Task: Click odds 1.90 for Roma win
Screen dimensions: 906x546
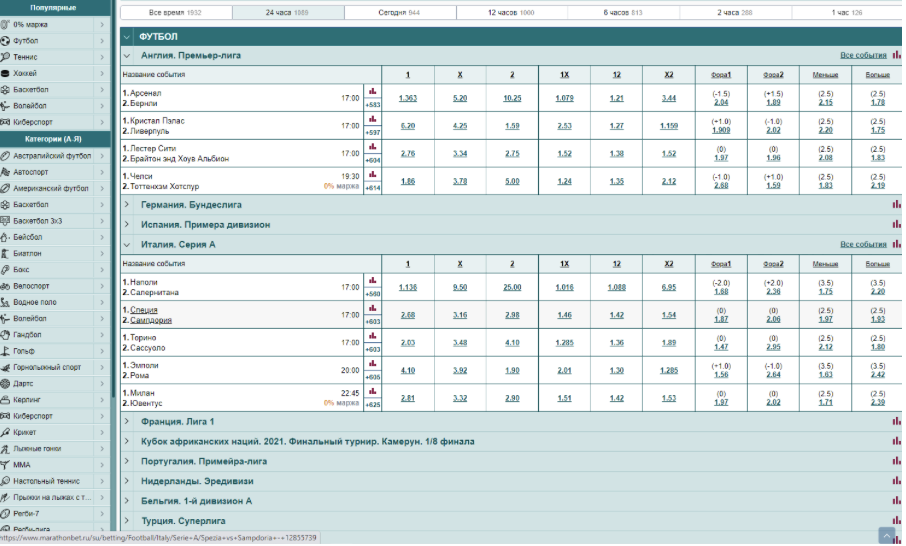Action: click(x=512, y=370)
